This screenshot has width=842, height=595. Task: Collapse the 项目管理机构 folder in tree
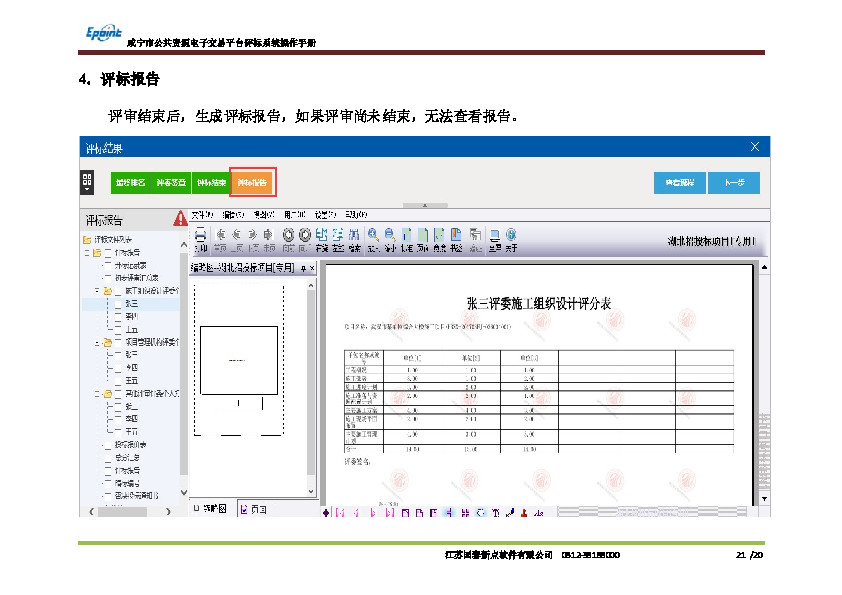tap(97, 342)
